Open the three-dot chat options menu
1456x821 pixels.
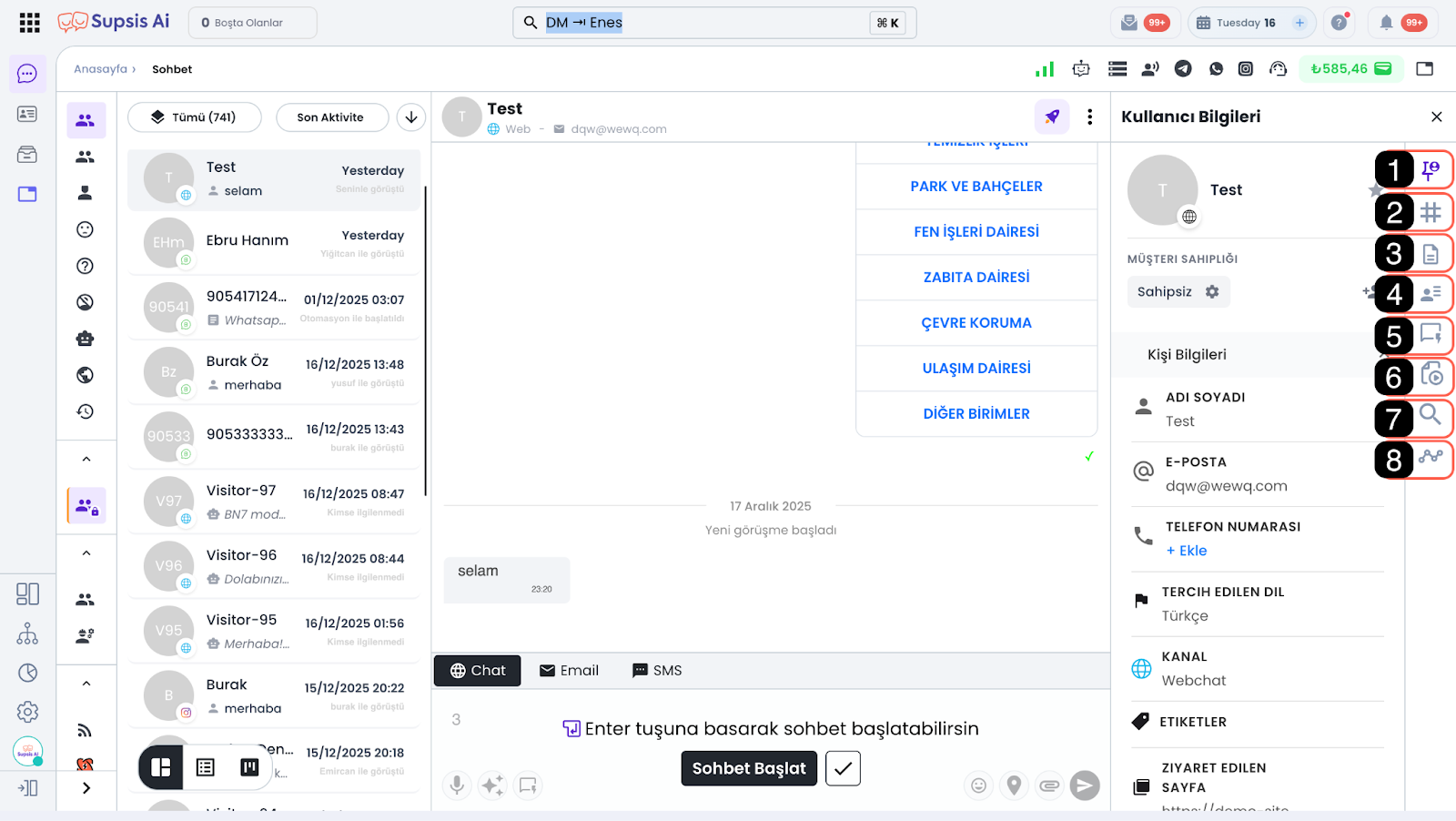tap(1089, 117)
